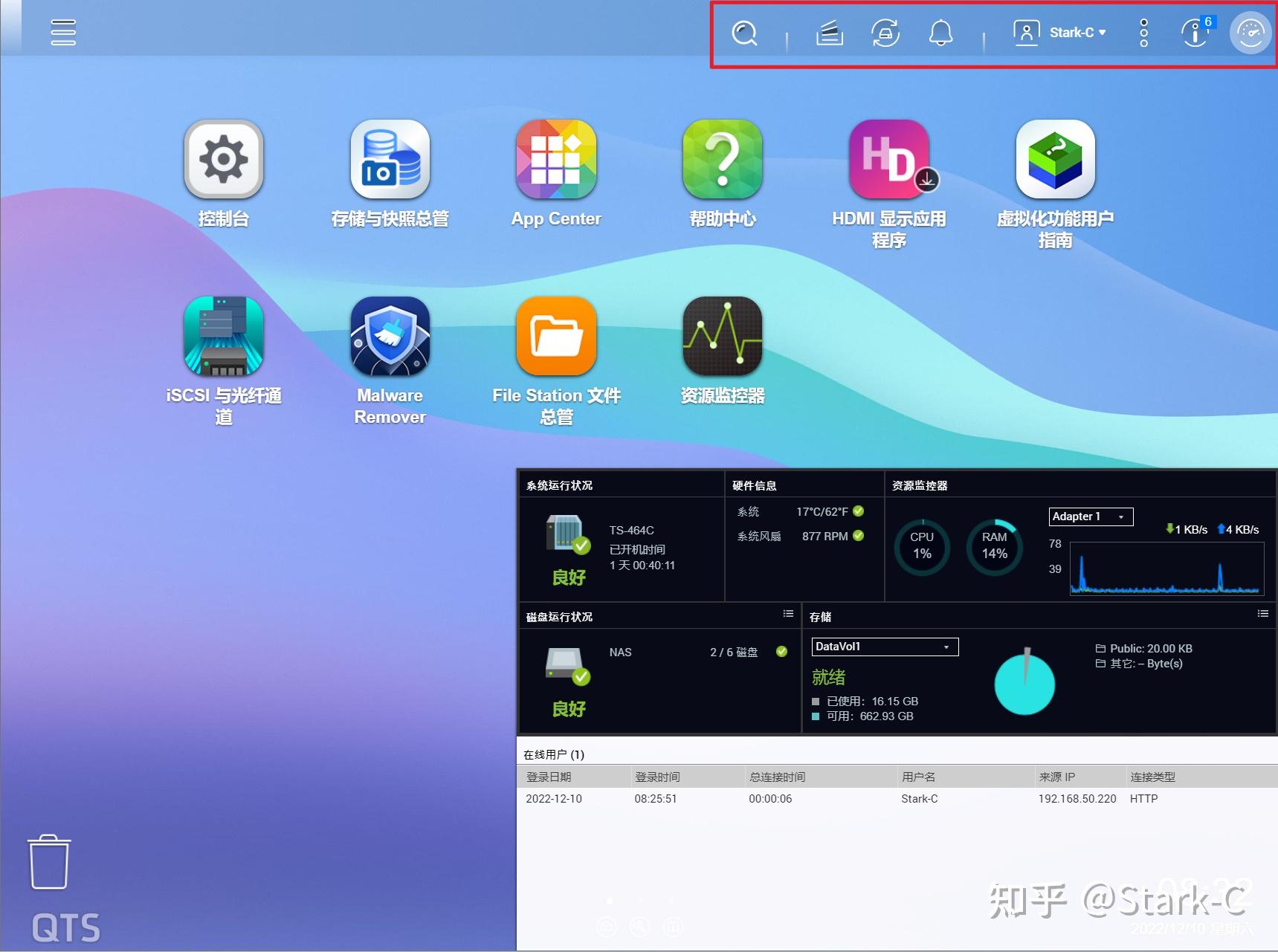Open 存储与快照总管 storage manager
The image size is (1278, 952).
click(389, 160)
